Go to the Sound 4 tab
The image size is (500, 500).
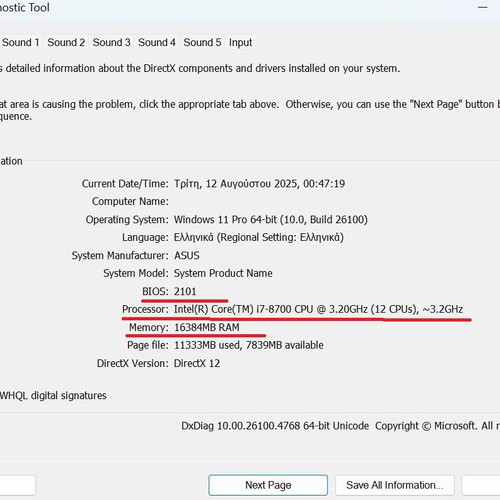click(x=157, y=42)
